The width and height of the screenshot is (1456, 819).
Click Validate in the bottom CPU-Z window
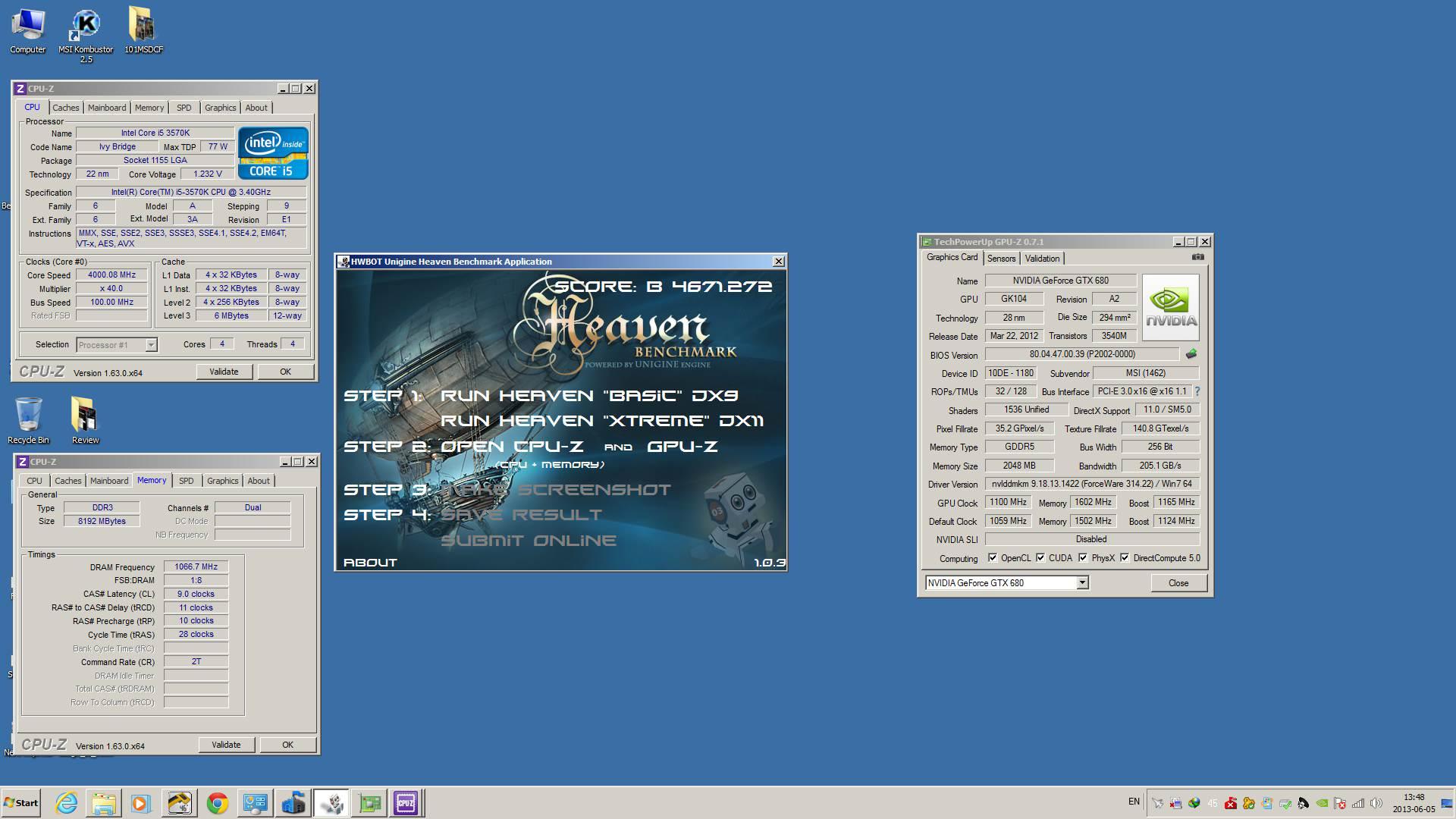click(x=226, y=745)
